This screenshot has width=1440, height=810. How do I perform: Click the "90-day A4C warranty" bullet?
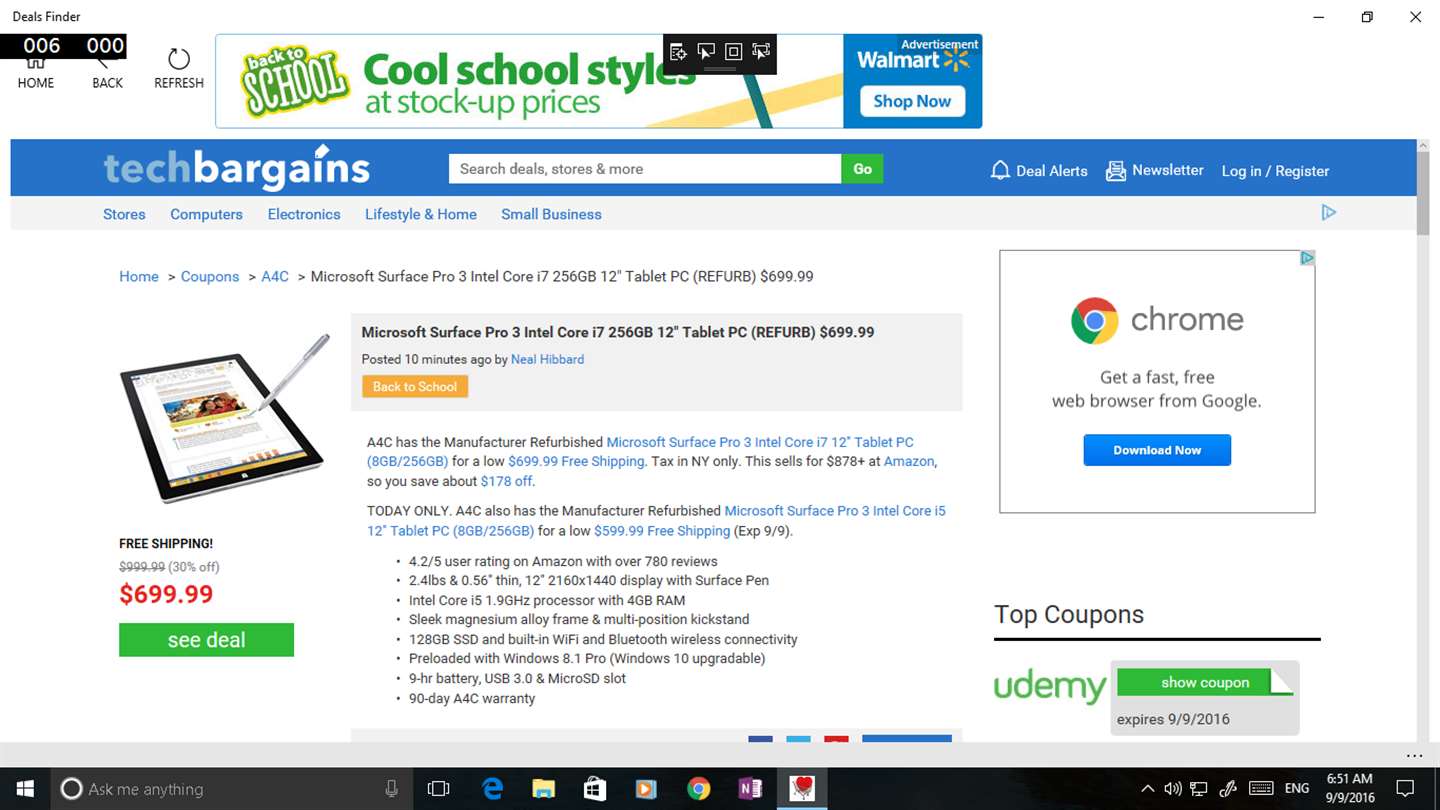pos(472,698)
